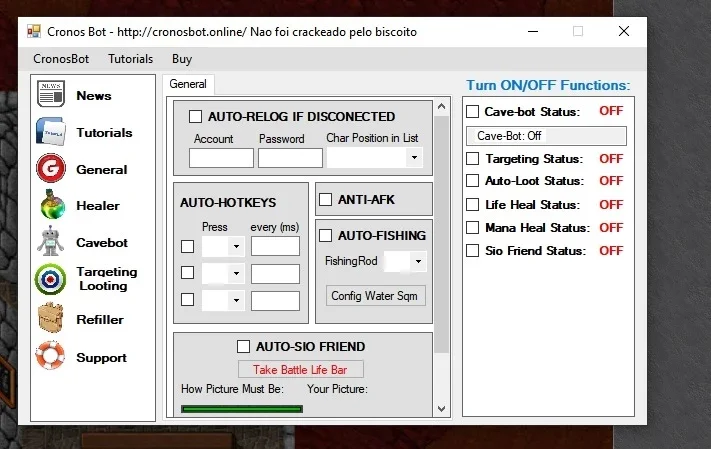Screen dimensions: 711x449
Task: Click the Cave-Bot: Off button
Action: pyautogui.click(x=546, y=136)
